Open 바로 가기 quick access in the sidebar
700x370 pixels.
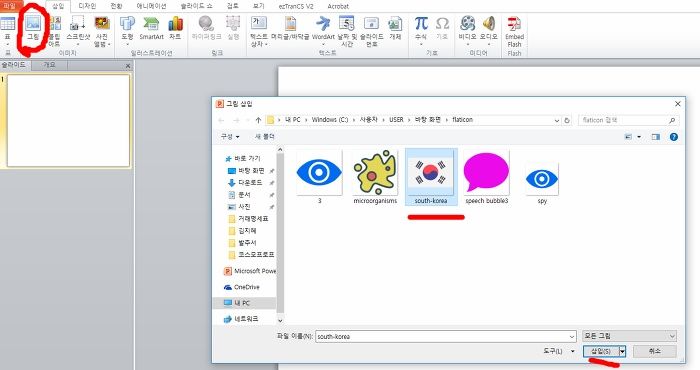(242, 158)
